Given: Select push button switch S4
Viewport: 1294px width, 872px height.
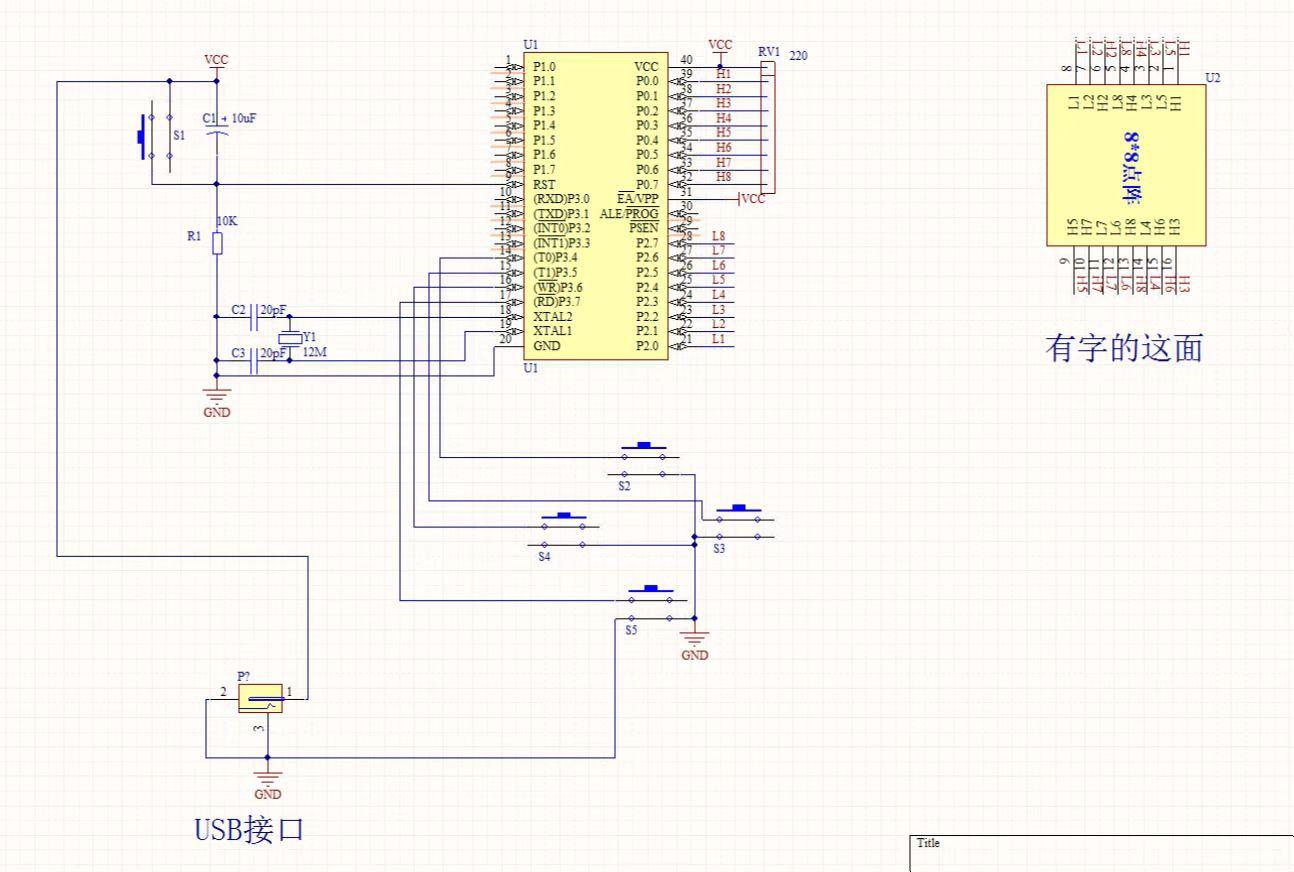Looking at the screenshot, I should click(x=563, y=530).
